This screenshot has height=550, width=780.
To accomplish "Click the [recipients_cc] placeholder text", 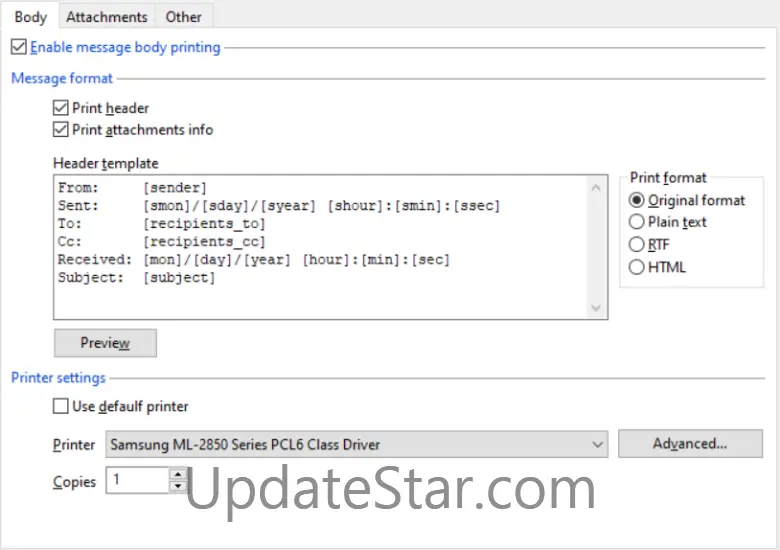I will (204, 242).
